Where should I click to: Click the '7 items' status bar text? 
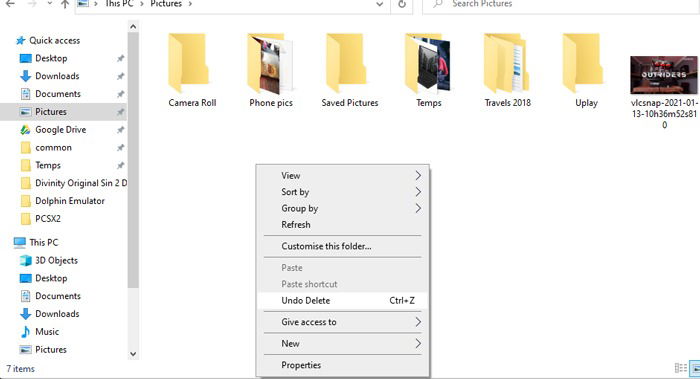click(21, 369)
